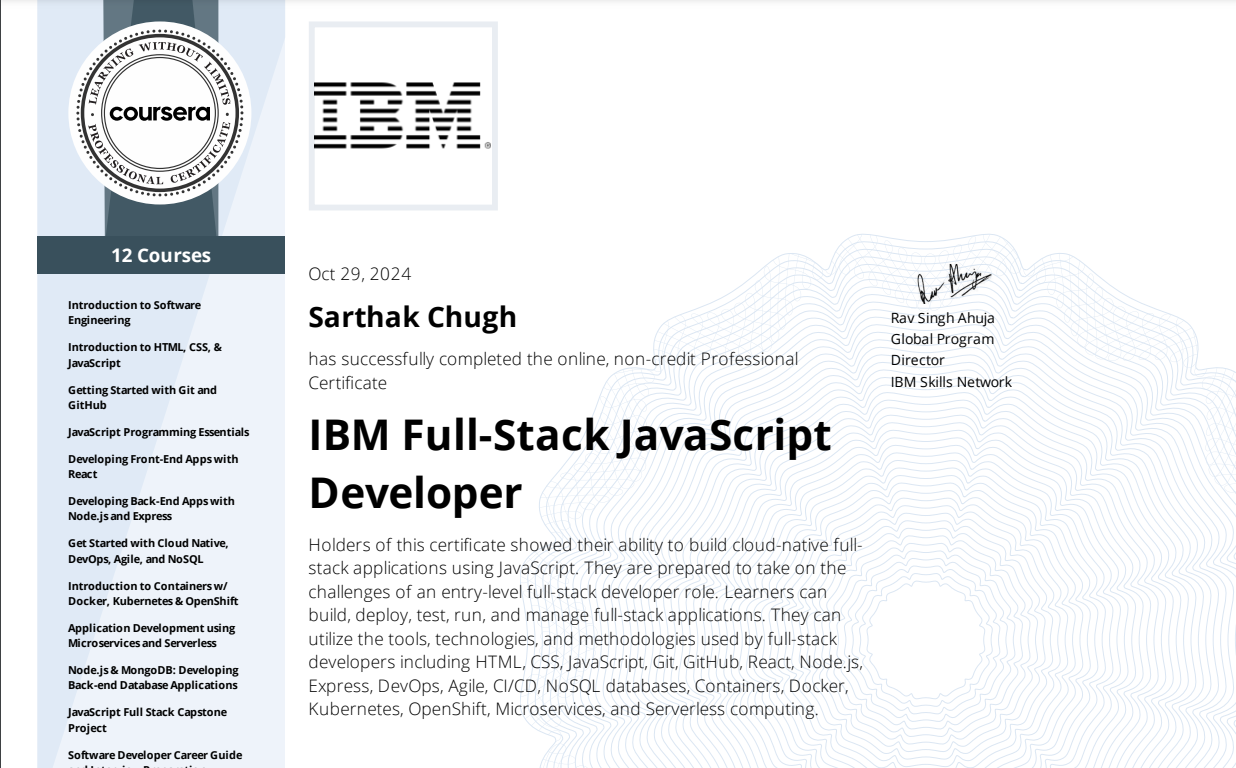Image resolution: width=1236 pixels, height=768 pixels.
Task: Select 'JavaScript Programming Essentials' course entry
Action: [x=159, y=432]
